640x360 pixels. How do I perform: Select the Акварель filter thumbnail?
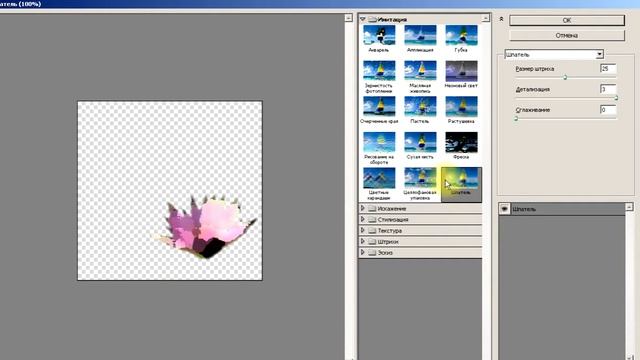coord(379,36)
